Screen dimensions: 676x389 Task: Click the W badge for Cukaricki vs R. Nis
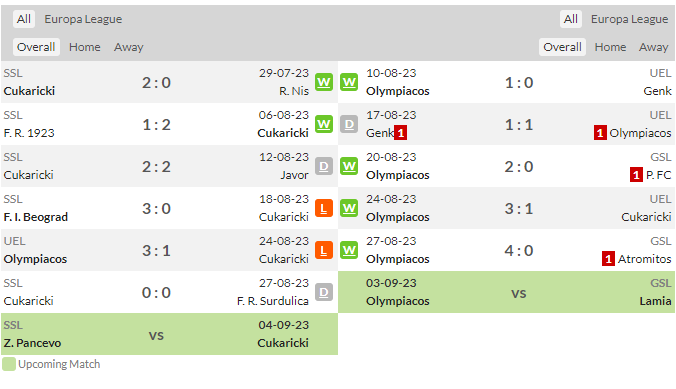pyautogui.click(x=324, y=82)
